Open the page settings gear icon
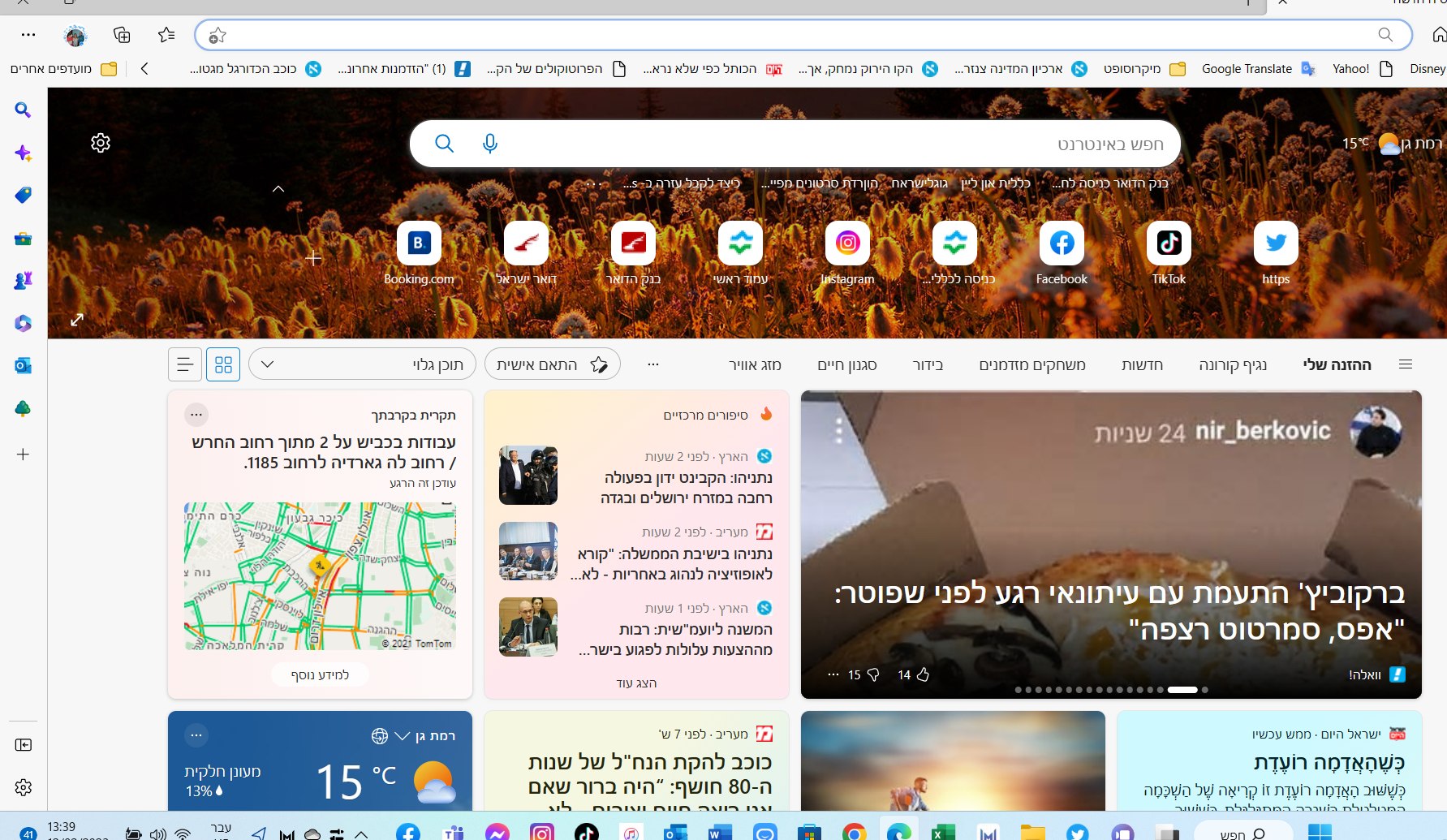The height and width of the screenshot is (840, 1447). tap(101, 143)
